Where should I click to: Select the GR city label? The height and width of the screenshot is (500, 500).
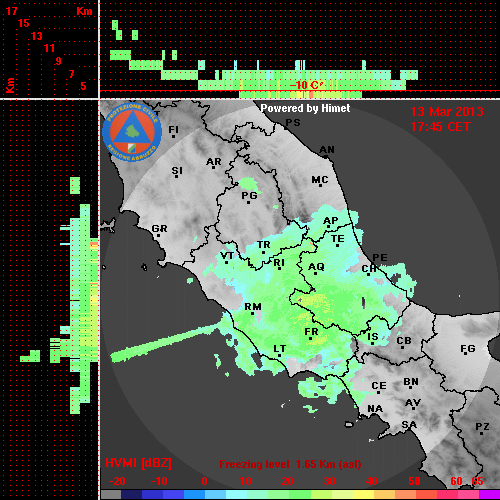(x=159, y=229)
